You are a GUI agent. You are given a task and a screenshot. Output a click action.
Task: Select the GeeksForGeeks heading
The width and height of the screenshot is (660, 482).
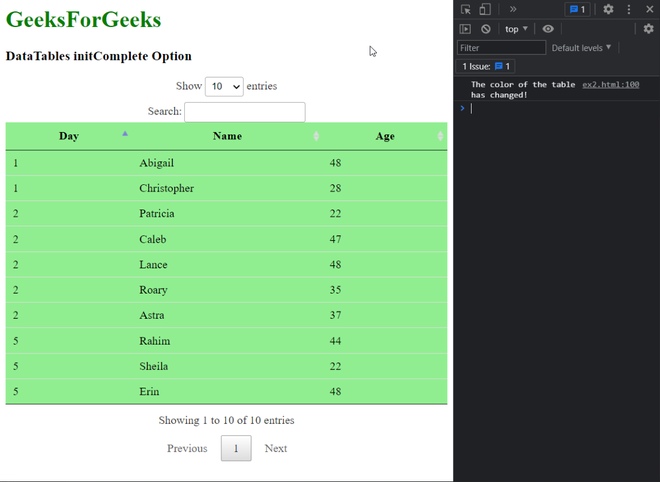(83, 19)
